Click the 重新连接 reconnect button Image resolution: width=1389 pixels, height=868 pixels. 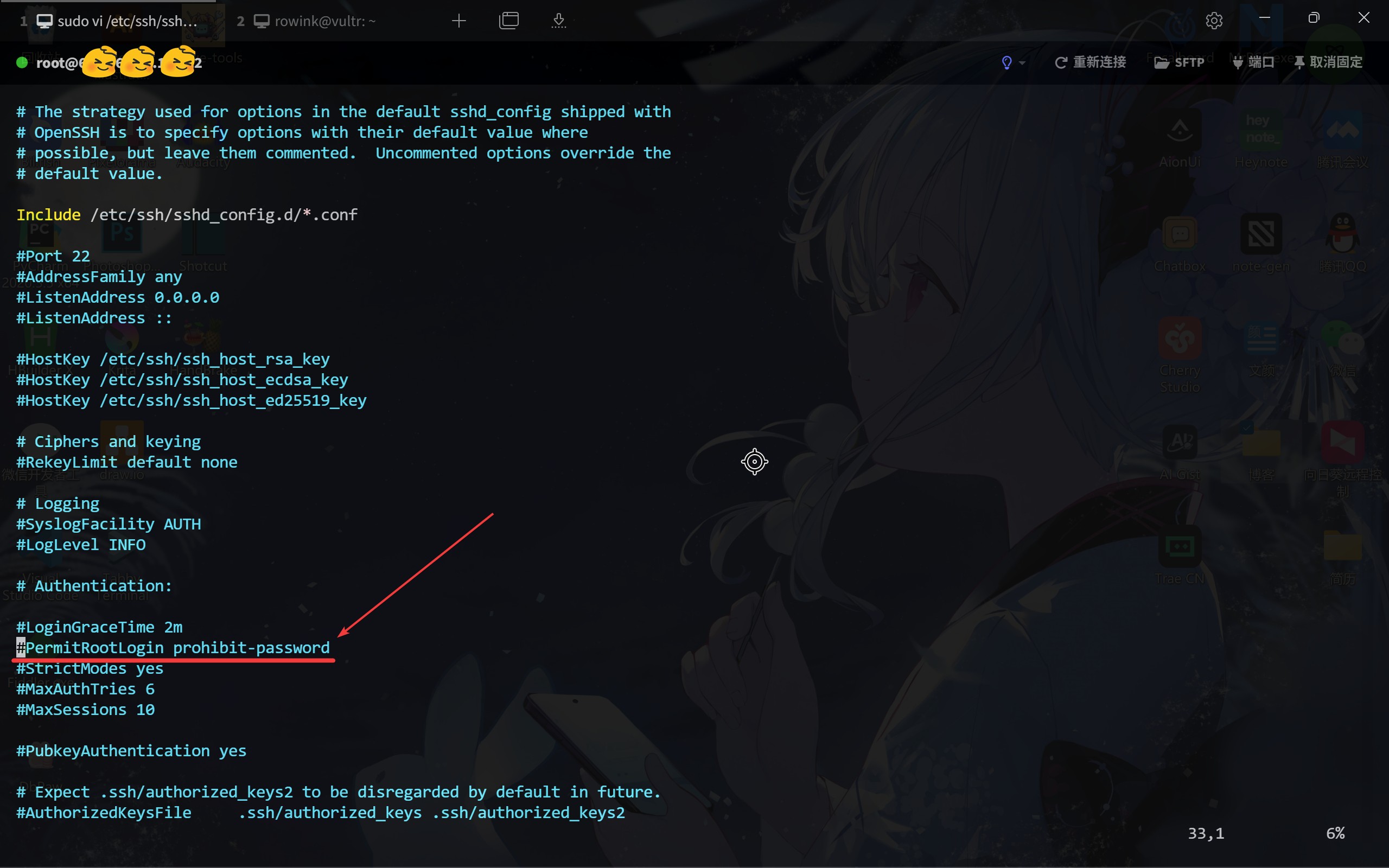point(1091,62)
